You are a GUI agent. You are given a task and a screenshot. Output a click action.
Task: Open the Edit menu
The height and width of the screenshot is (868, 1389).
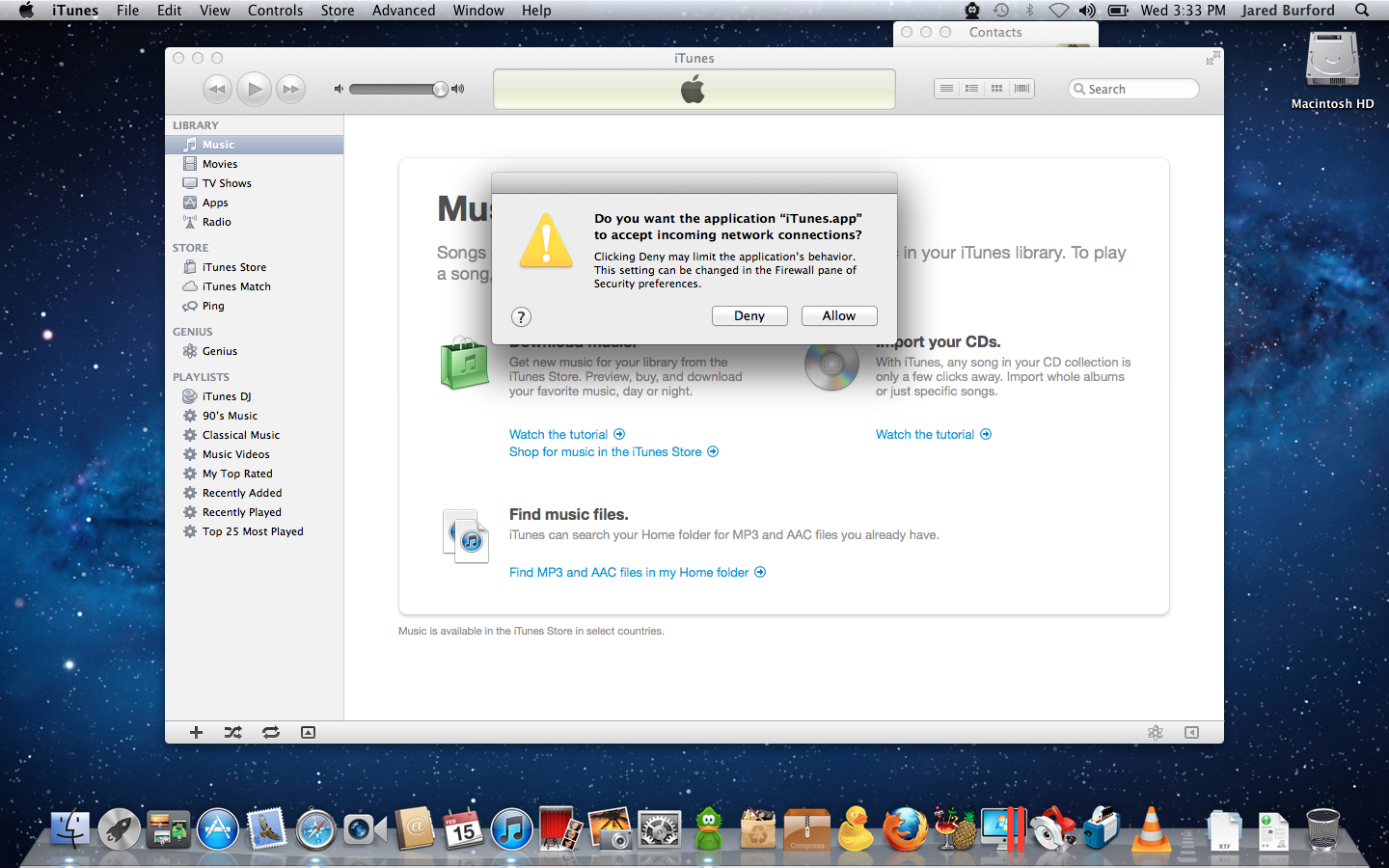point(170,10)
